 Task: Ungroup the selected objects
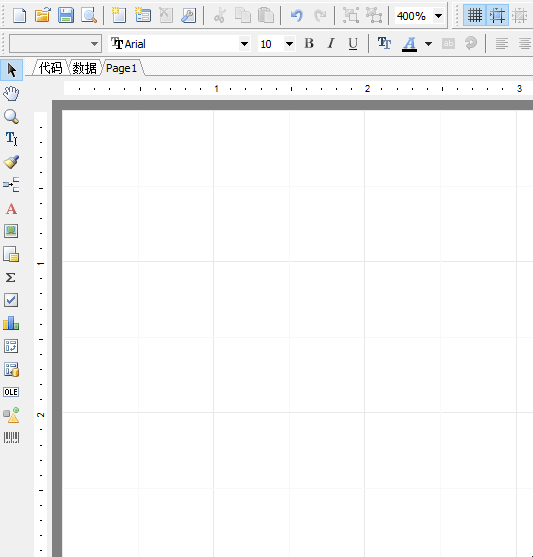(374, 16)
